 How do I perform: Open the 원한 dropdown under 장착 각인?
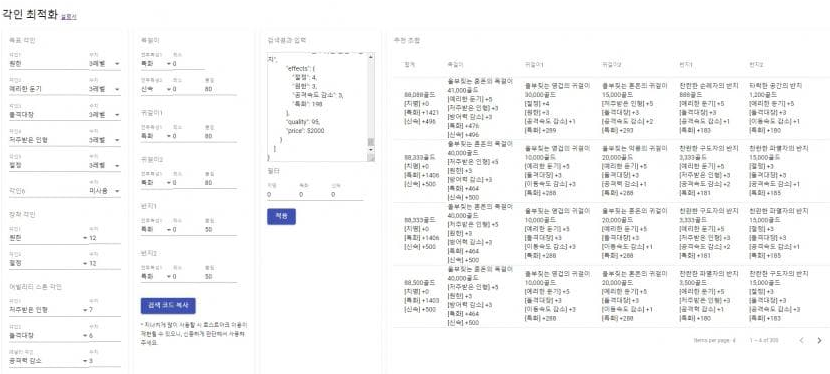coord(48,238)
